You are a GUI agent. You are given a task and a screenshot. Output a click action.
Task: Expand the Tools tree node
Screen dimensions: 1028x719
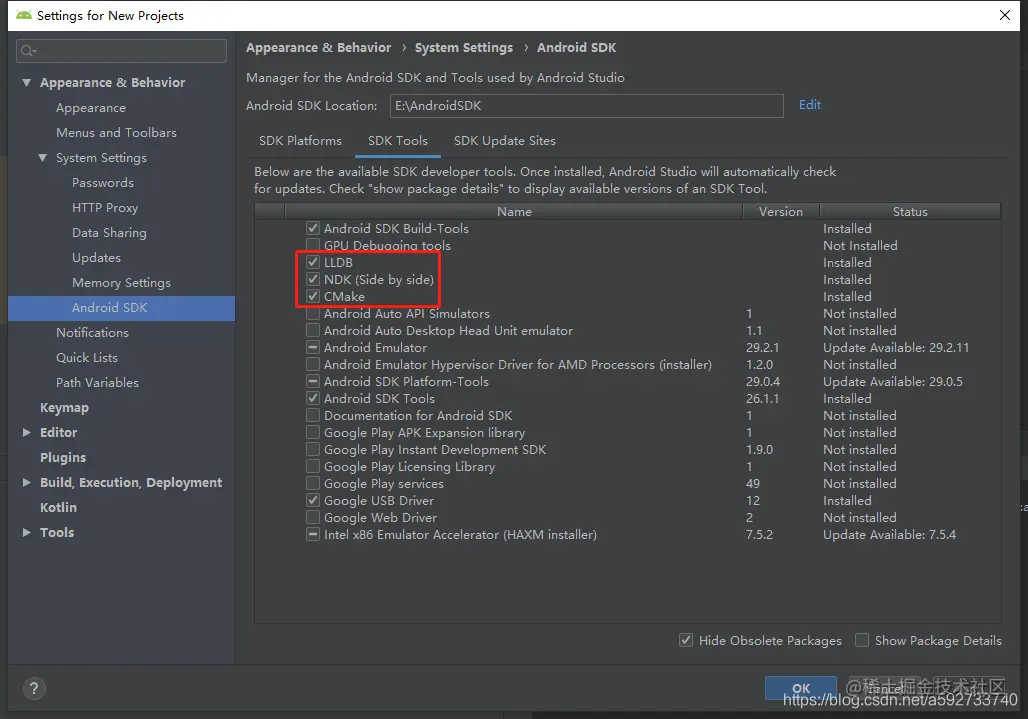[x=26, y=532]
